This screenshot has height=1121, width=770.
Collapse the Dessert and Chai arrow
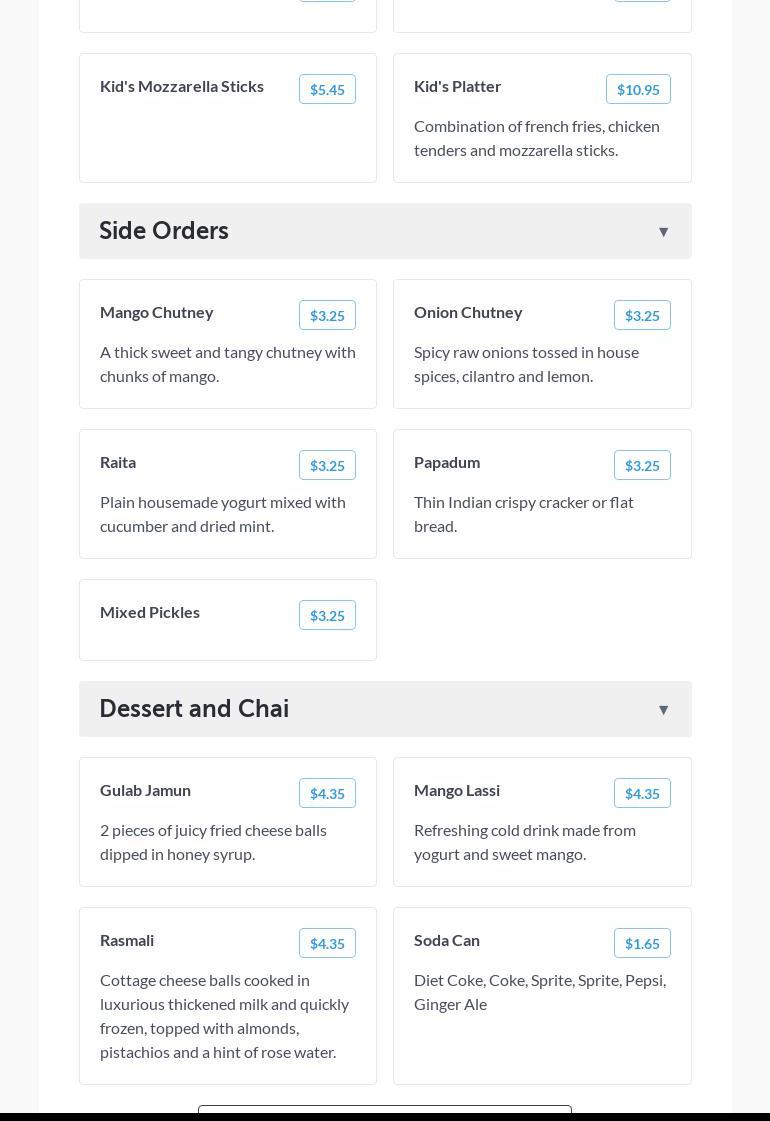tap(663, 710)
